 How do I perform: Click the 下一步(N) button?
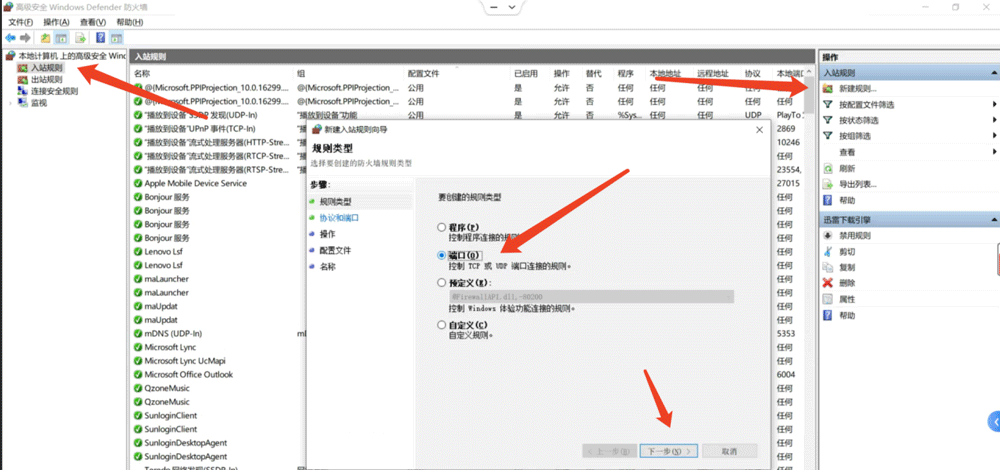pos(668,451)
